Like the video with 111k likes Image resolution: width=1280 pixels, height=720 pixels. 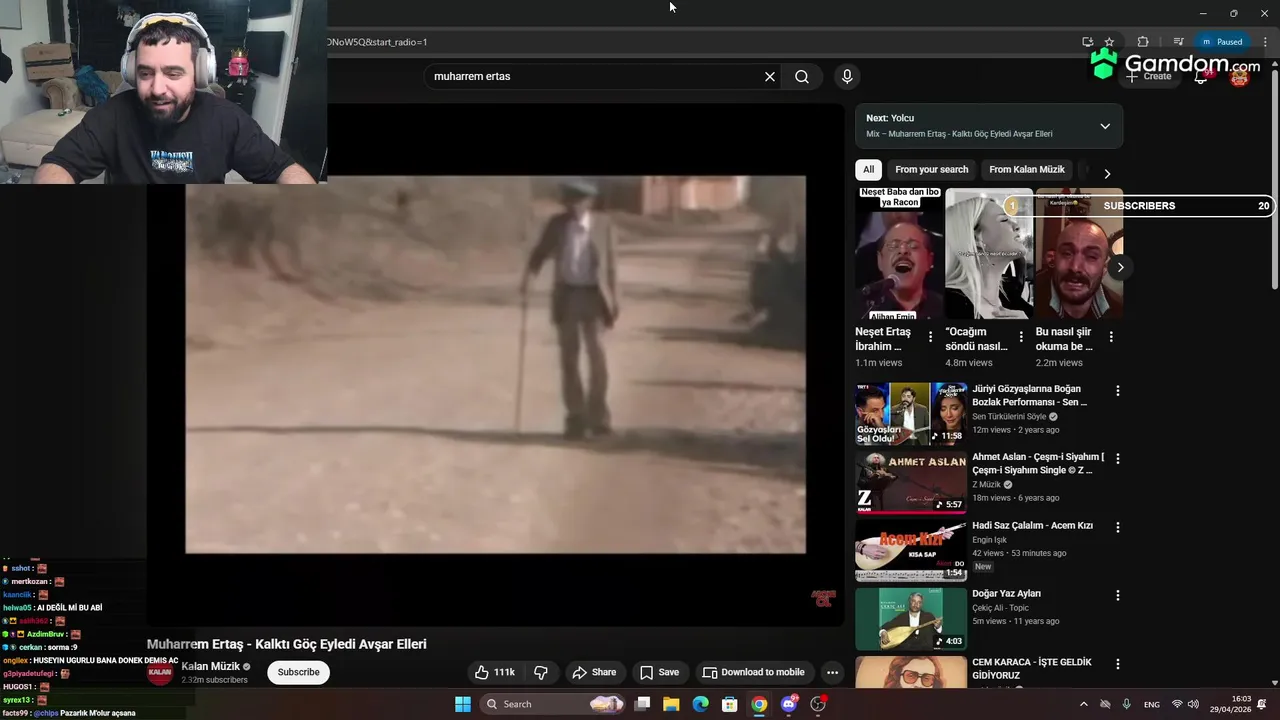pyautogui.click(x=495, y=672)
